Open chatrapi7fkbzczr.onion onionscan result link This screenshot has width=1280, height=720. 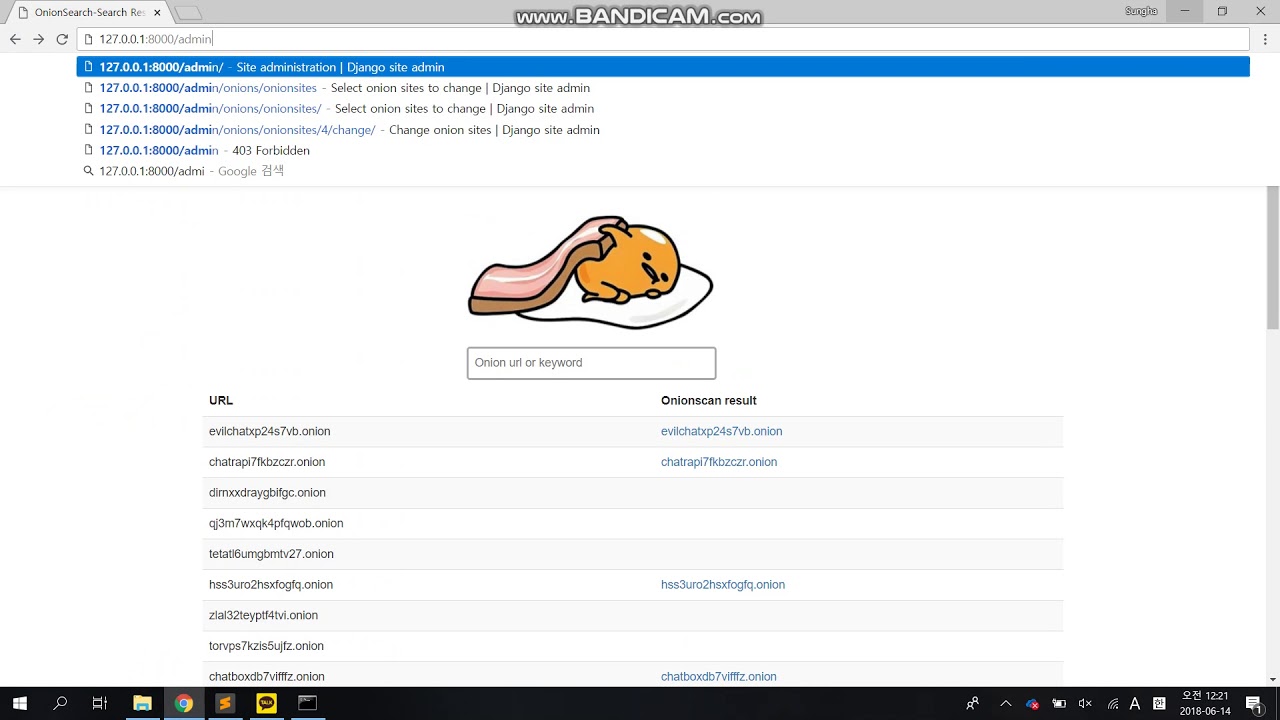(x=719, y=462)
